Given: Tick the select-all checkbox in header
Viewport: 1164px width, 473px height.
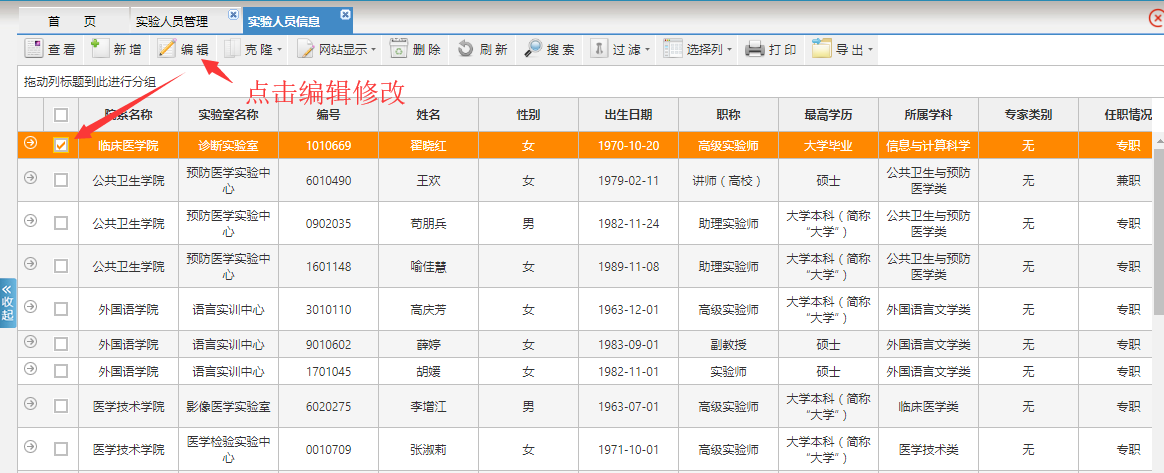Looking at the screenshot, I should [61, 115].
